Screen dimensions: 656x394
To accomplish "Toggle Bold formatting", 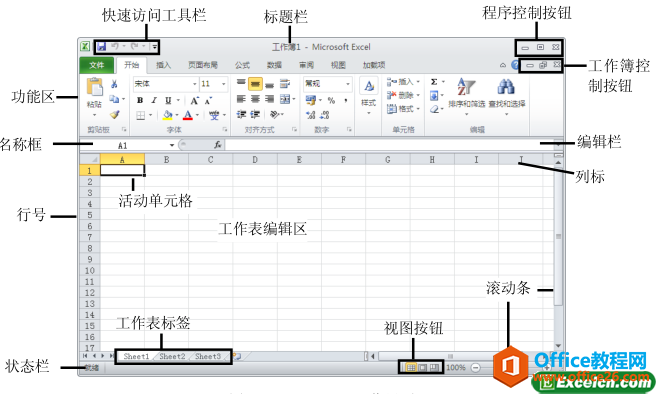I will [140, 100].
